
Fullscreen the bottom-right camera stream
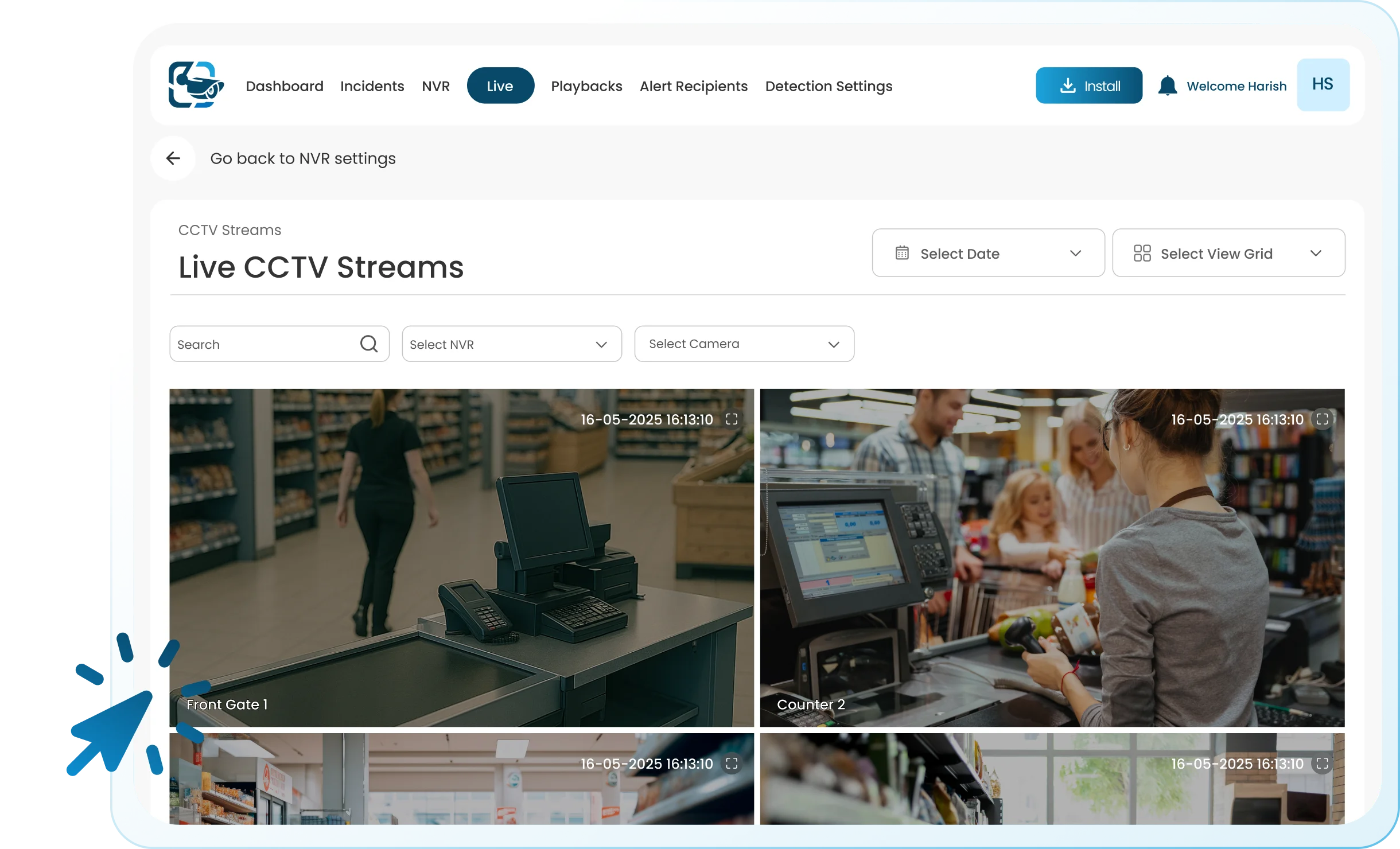pyautogui.click(x=1322, y=764)
